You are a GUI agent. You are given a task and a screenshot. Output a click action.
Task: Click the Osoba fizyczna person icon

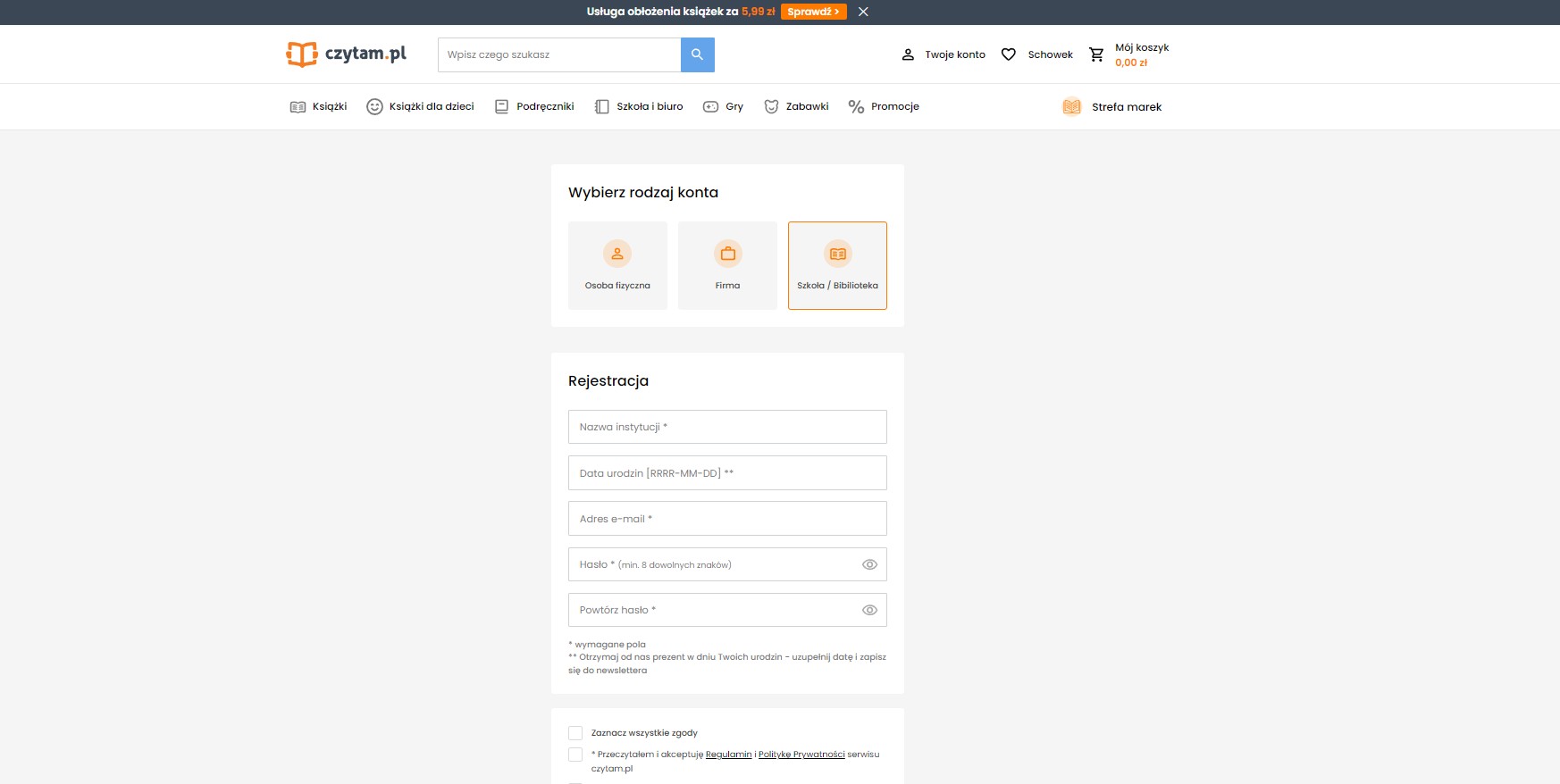[x=617, y=254]
